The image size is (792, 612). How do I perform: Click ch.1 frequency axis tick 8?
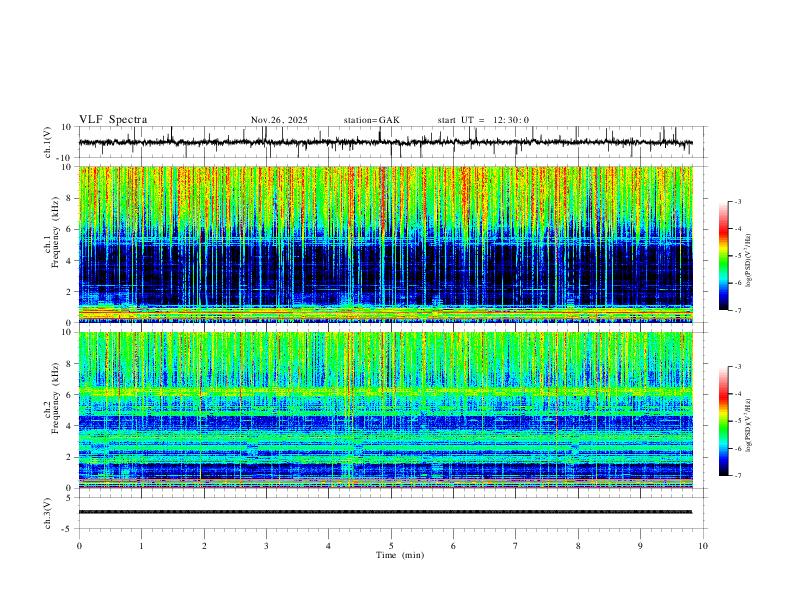[70, 198]
